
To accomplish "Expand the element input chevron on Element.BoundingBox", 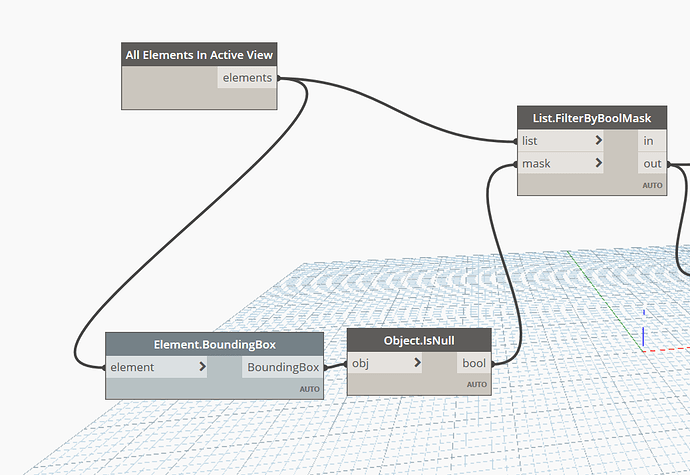I will coord(202,366).
